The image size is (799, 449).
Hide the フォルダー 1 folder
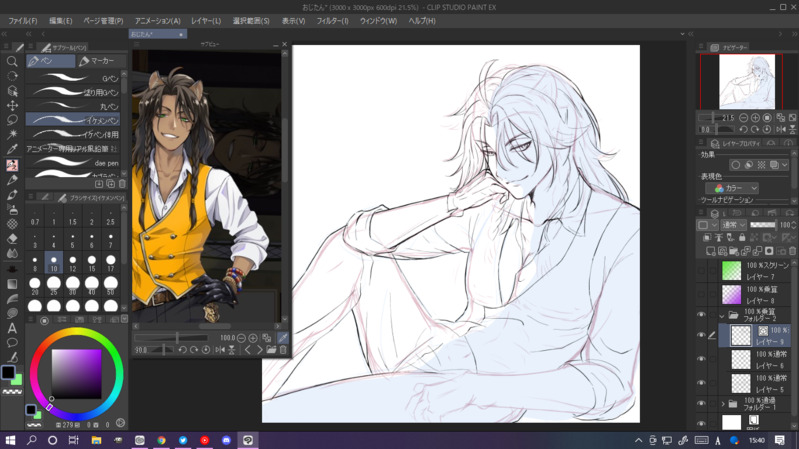(x=701, y=404)
